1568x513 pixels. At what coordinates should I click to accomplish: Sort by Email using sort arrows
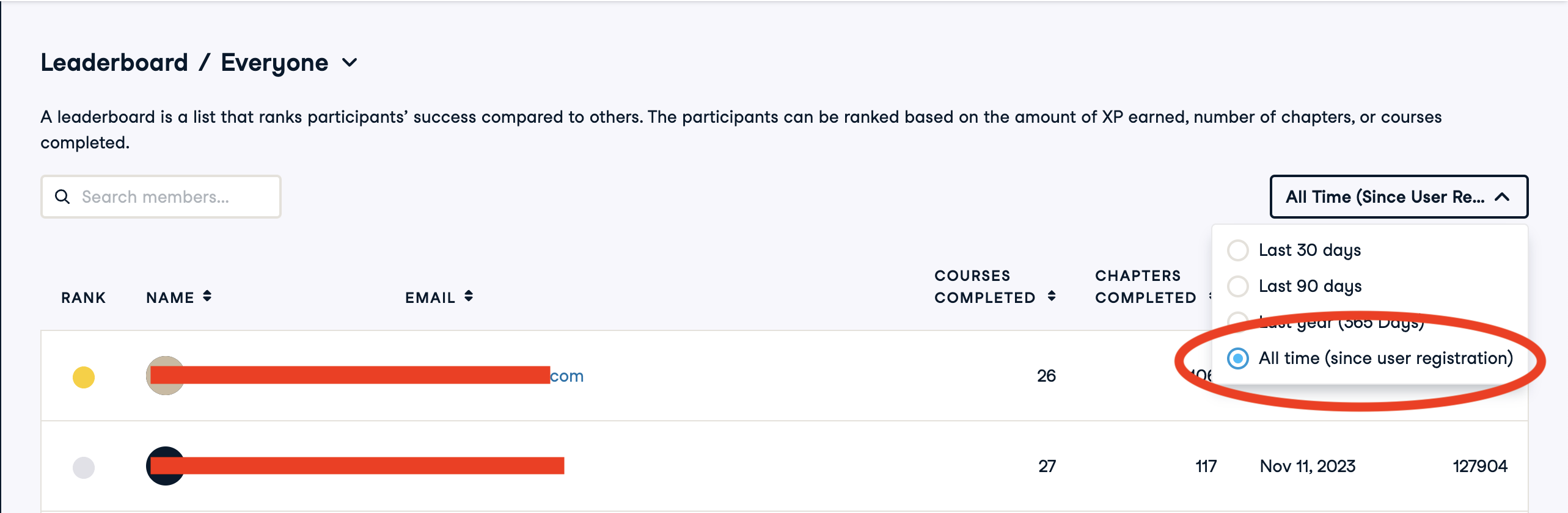(x=469, y=296)
